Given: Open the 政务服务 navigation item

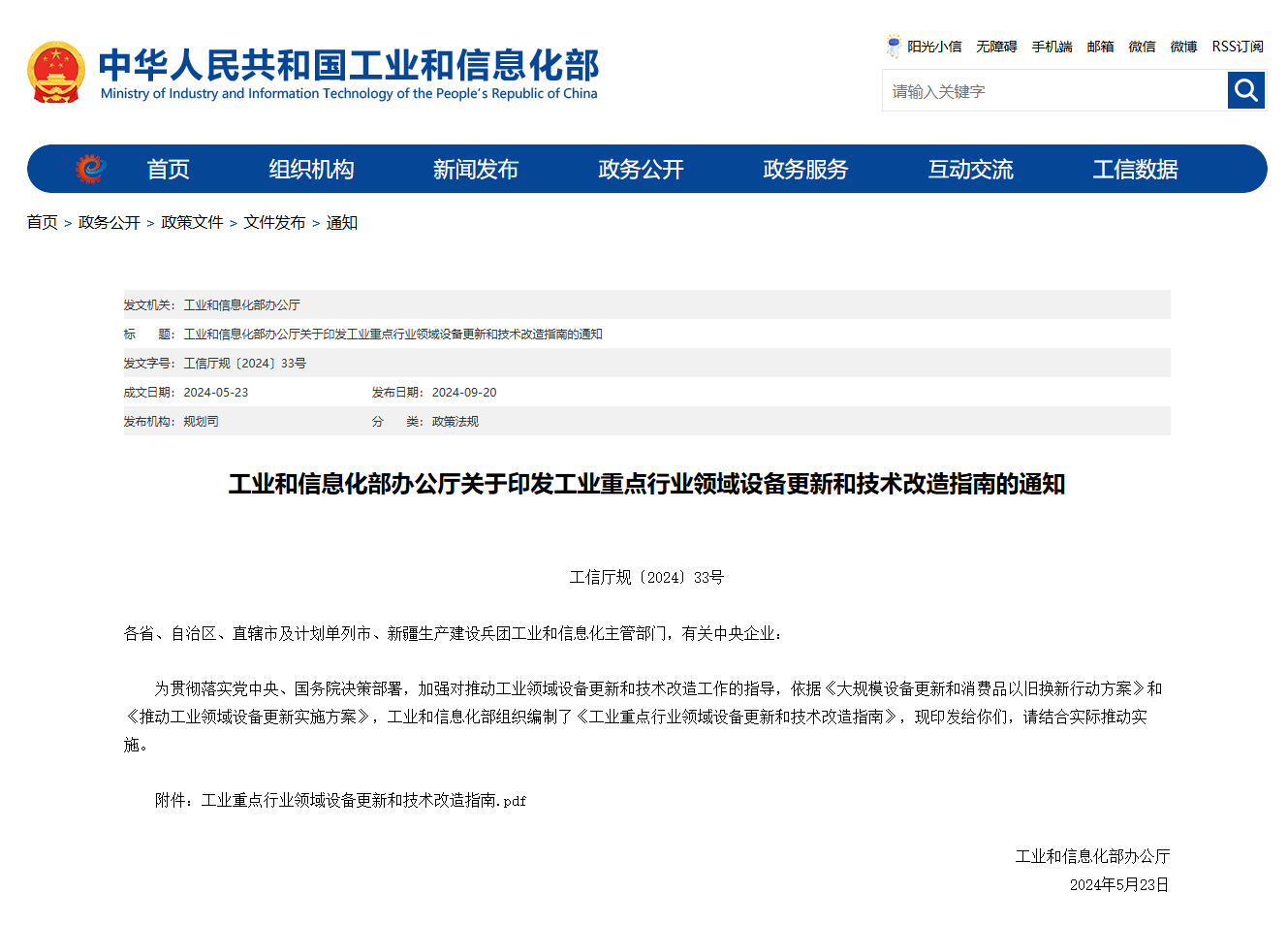Looking at the screenshot, I should pyautogui.click(x=805, y=169).
